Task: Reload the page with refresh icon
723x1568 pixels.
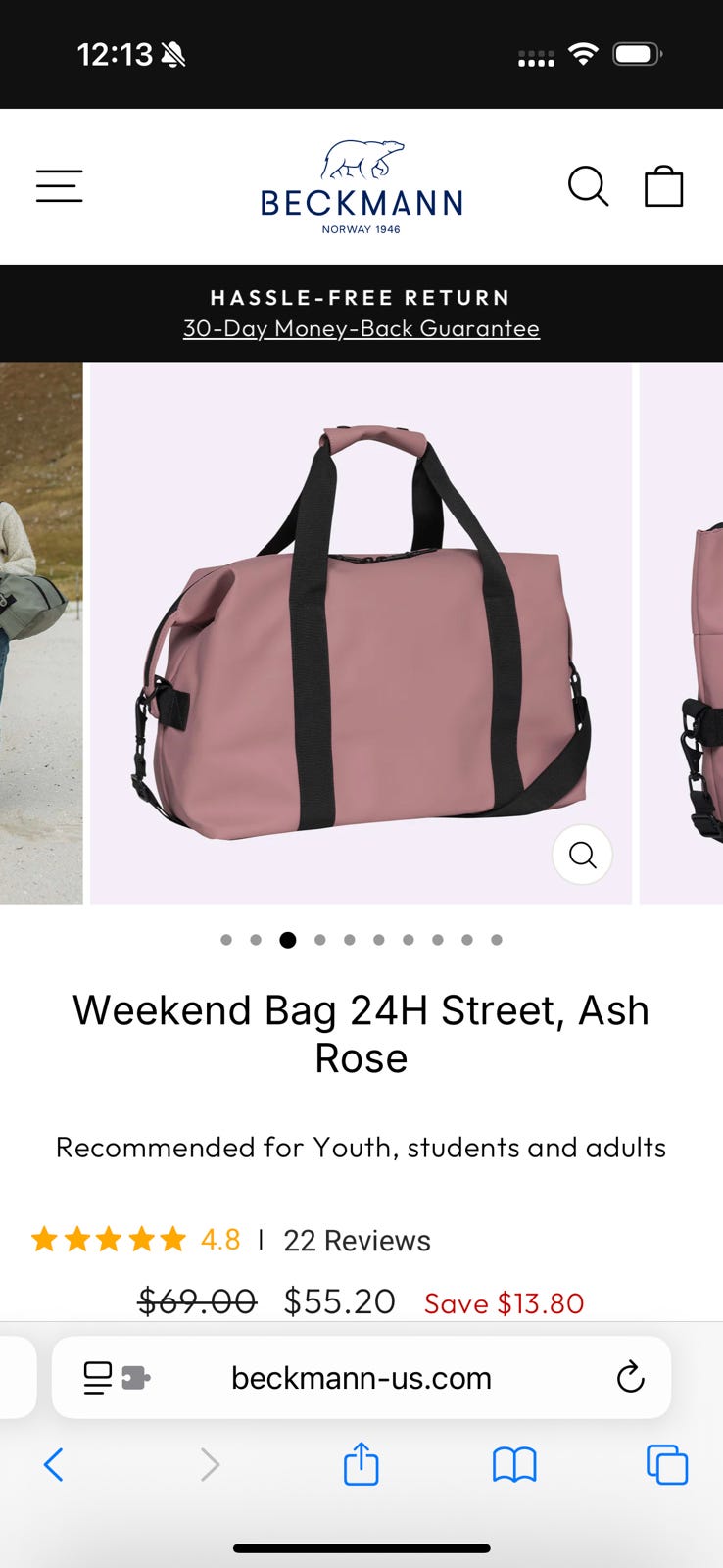Action: pyautogui.click(x=630, y=1377)
